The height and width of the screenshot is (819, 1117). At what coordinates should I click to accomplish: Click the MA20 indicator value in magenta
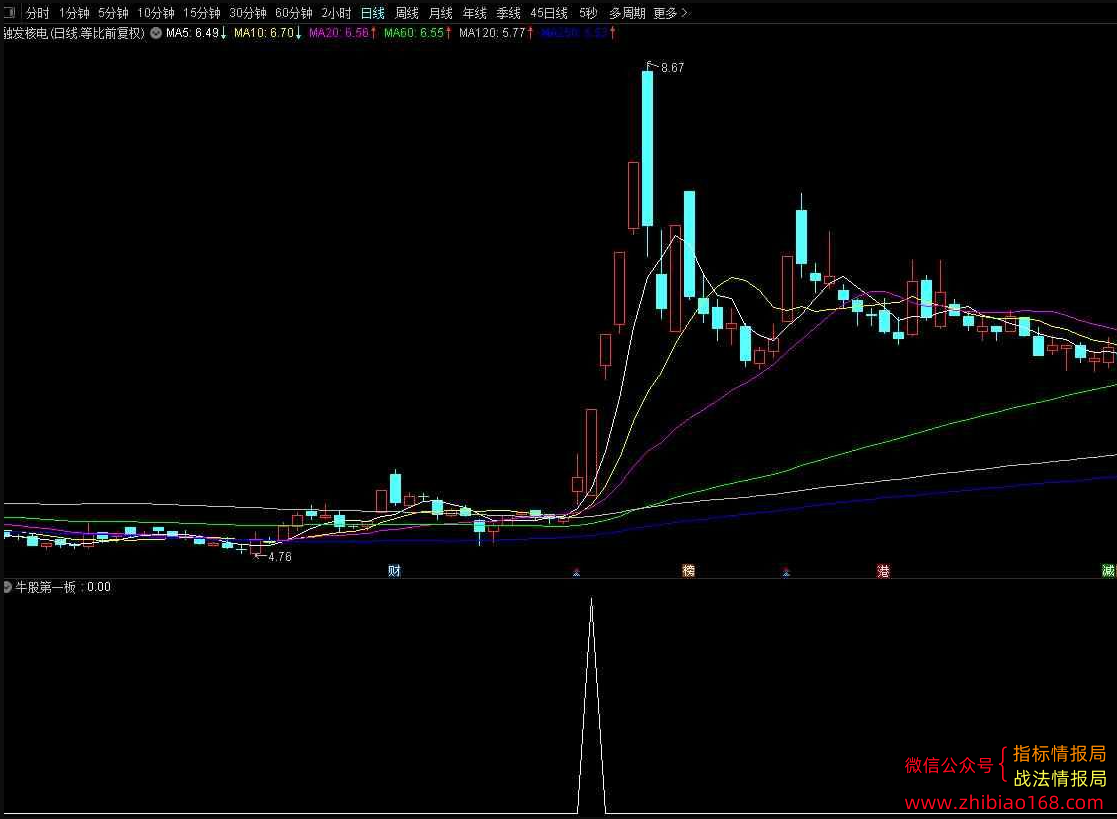[343, 33]
